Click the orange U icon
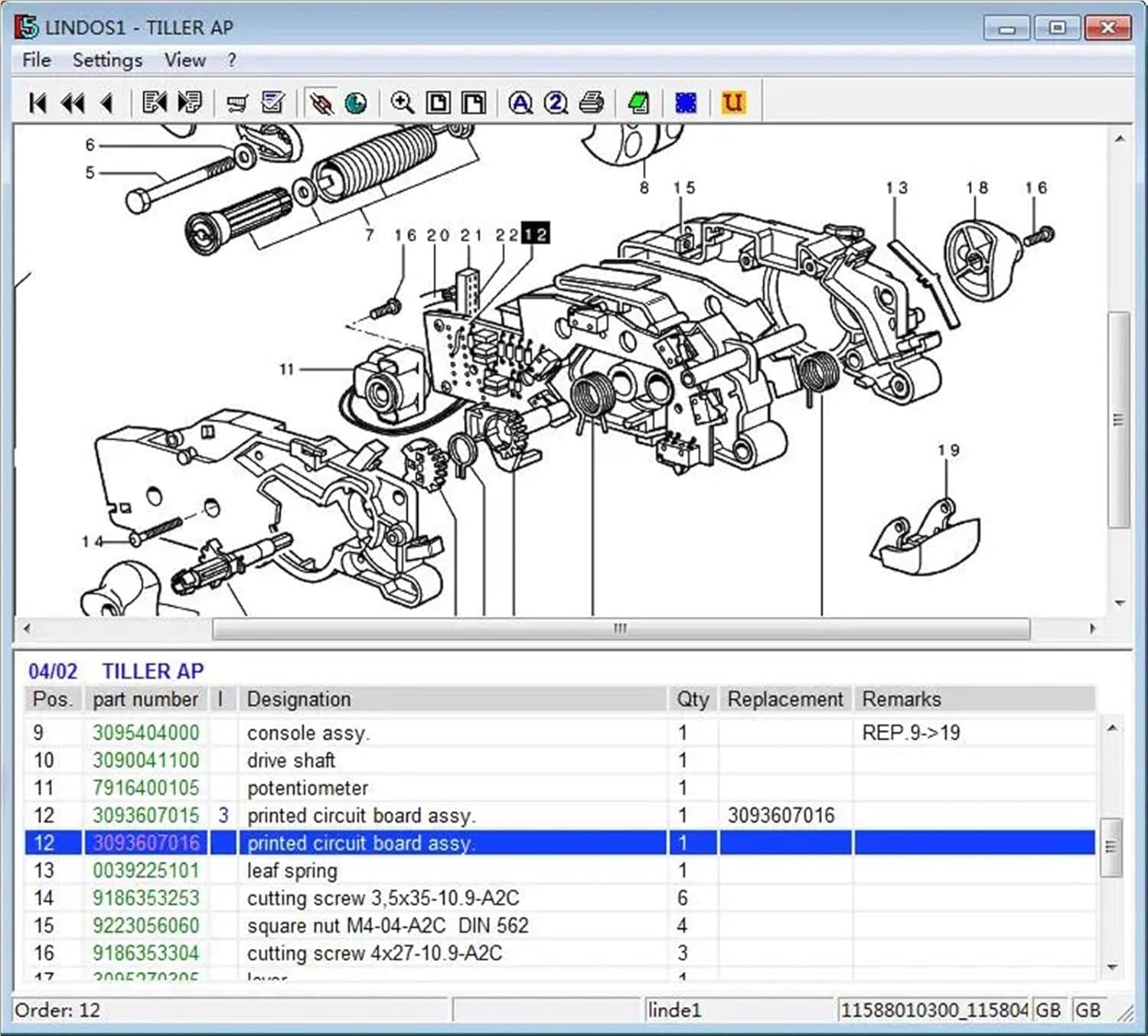The height and width of the screenshot is (1036, 1148). 732,103
